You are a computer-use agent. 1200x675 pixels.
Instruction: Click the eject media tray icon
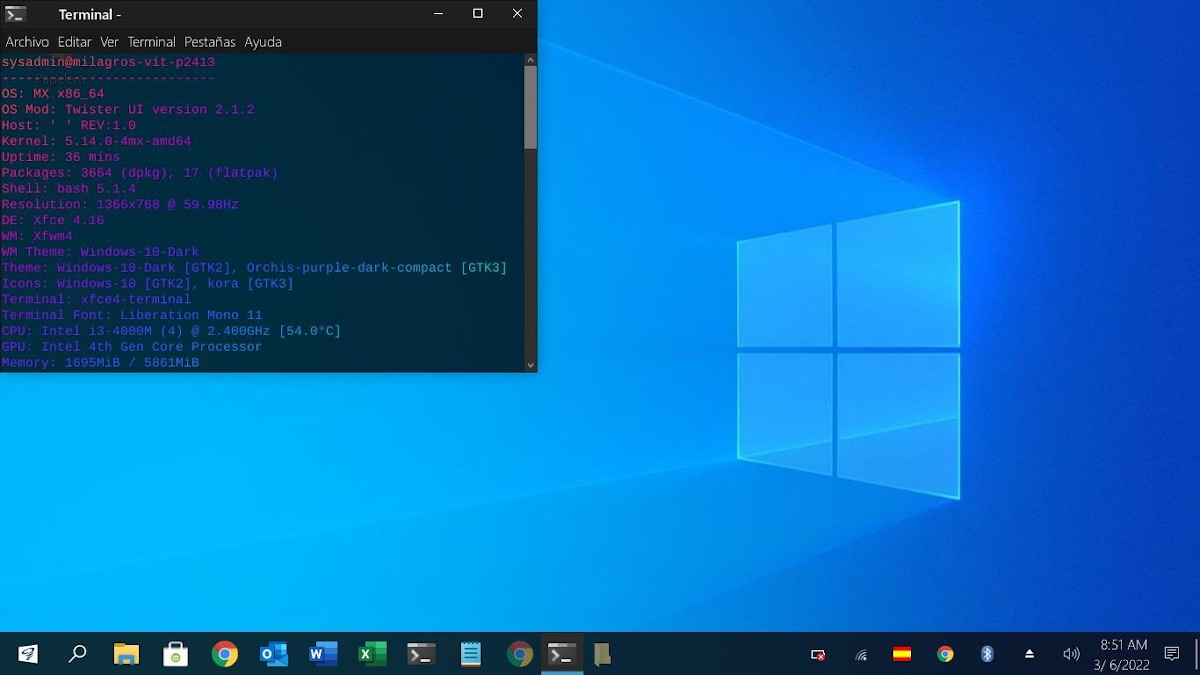[x=1029, y=654]
